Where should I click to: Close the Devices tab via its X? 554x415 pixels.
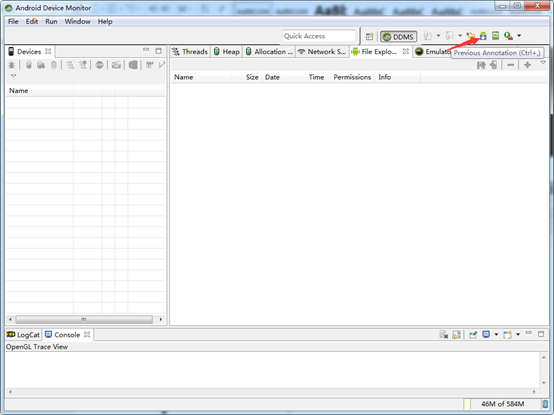(x=48, y=51)
